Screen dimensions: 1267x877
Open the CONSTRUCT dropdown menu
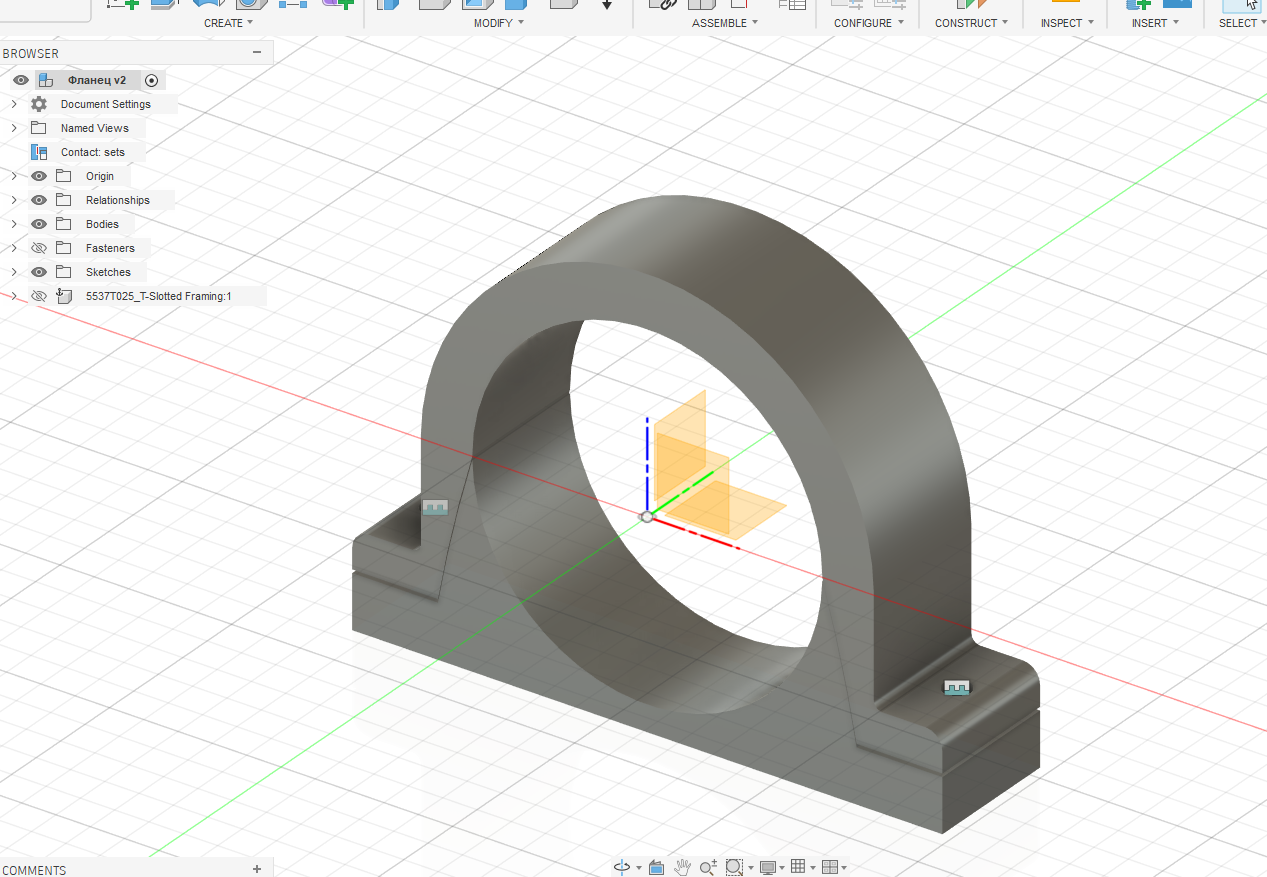click(971, 23)
